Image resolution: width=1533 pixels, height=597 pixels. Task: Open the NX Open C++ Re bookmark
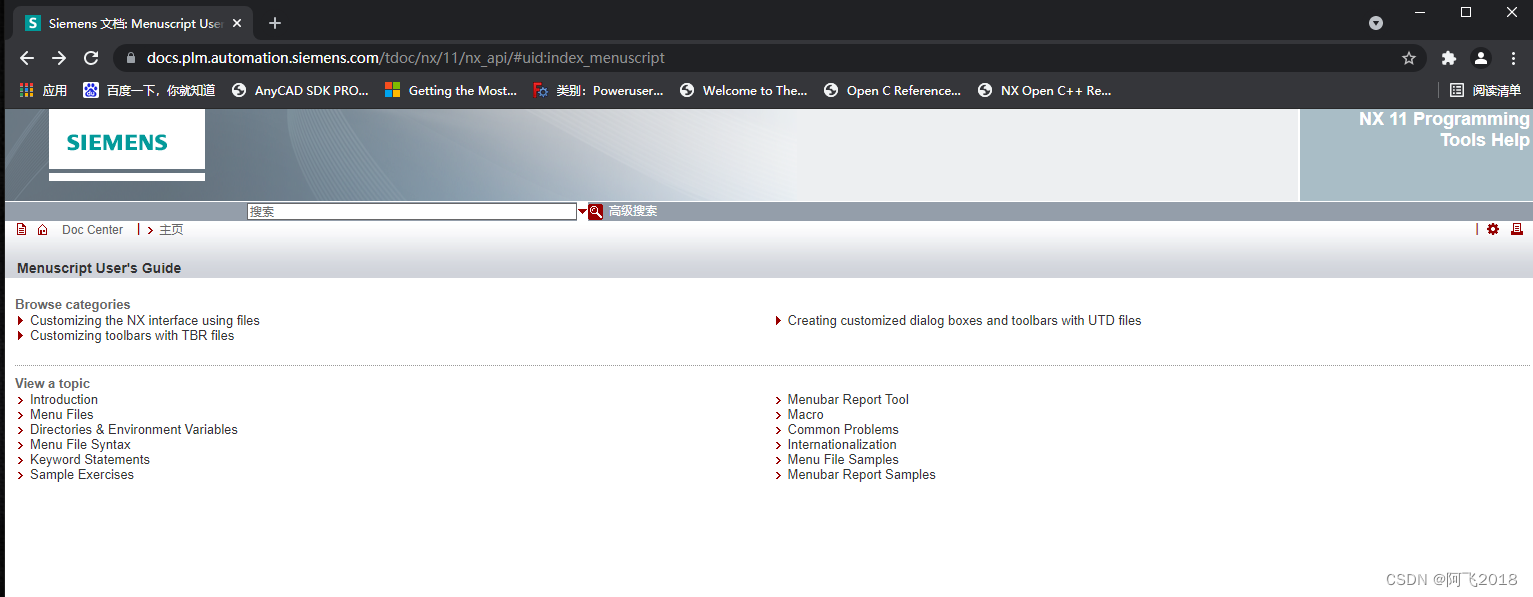tap(1044, 90)
